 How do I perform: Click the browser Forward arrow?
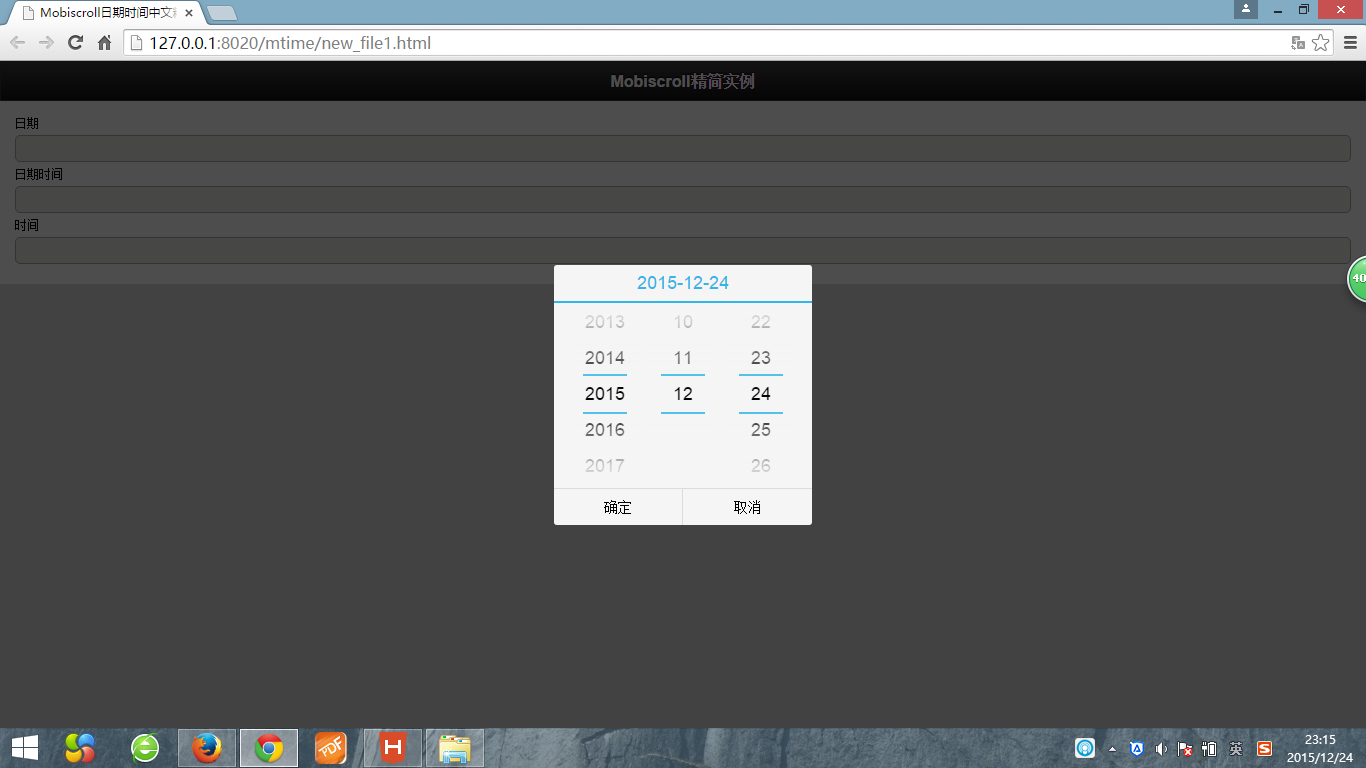tap(46, 43)
